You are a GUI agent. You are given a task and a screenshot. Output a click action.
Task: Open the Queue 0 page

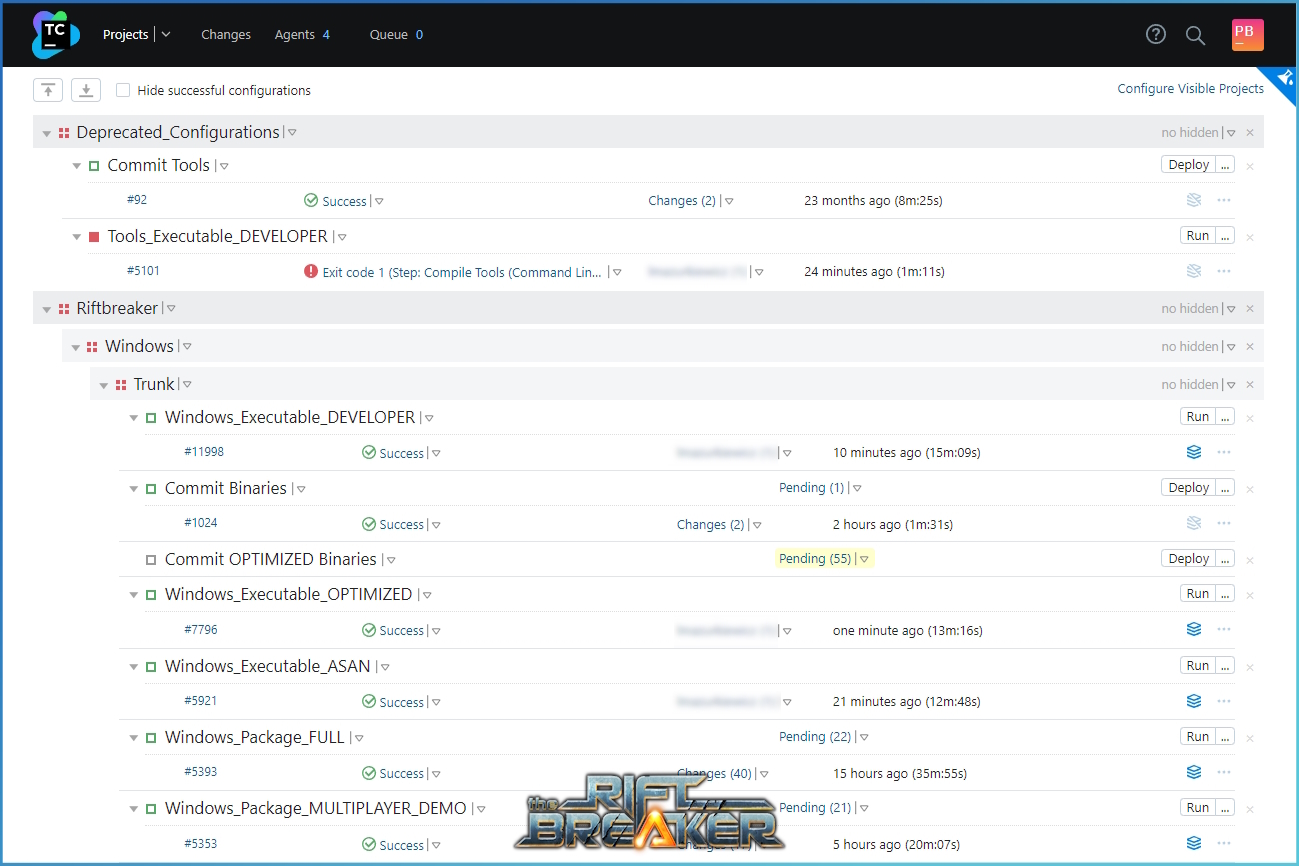396,34
